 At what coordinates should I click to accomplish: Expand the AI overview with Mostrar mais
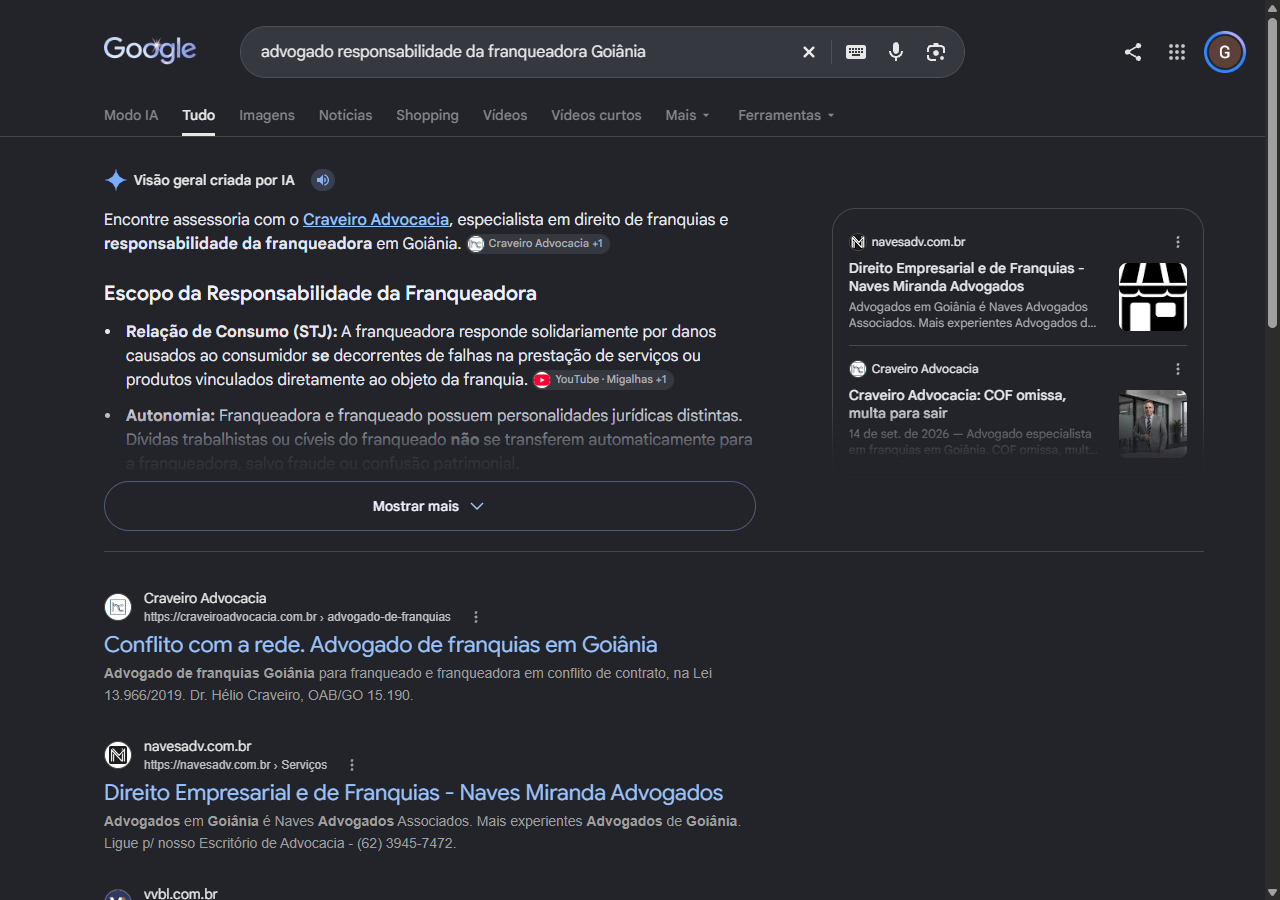[429, 506]
